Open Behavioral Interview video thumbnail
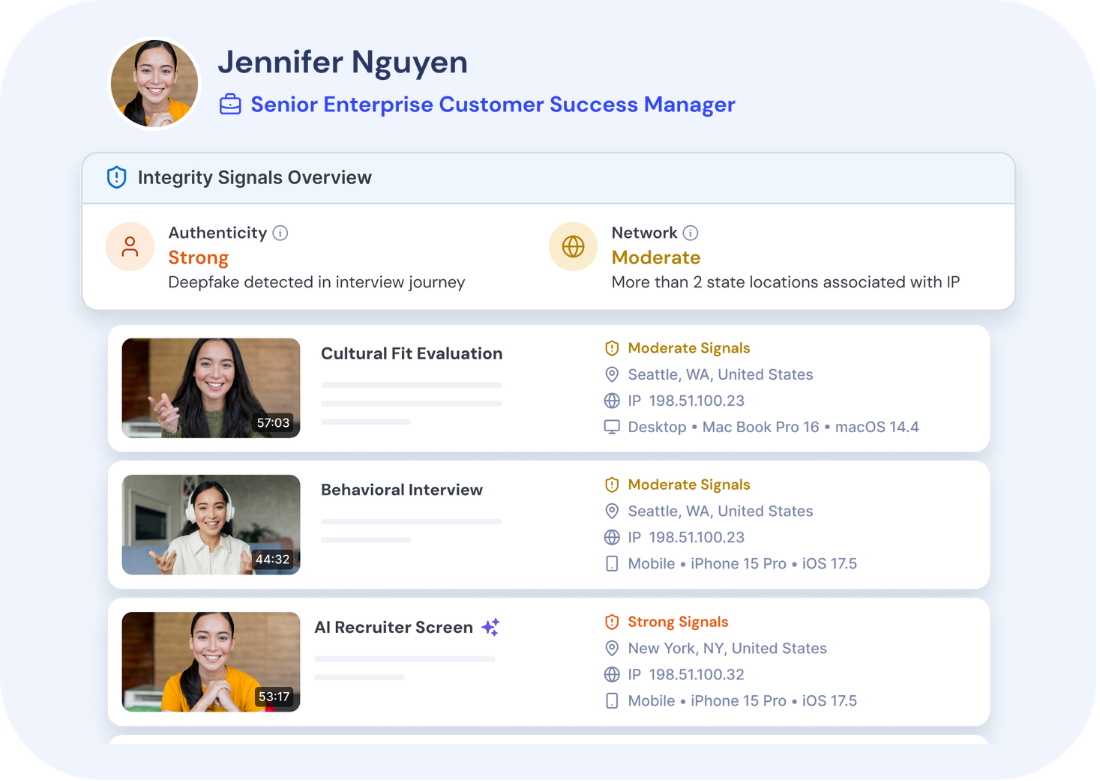The height and width of the screenshot is (781, 1100). click(211, 525)
